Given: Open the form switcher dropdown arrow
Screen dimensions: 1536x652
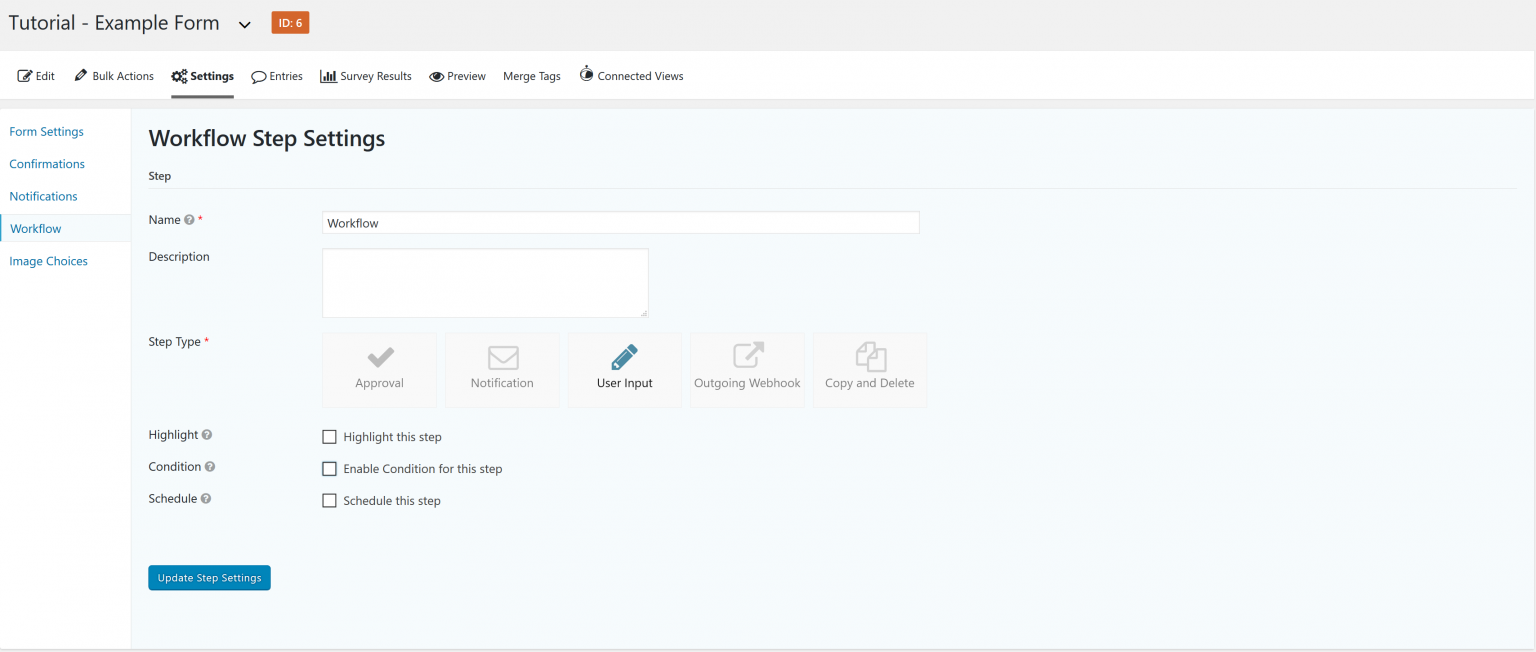Looking at the screenshot, I should pos(244,22).
